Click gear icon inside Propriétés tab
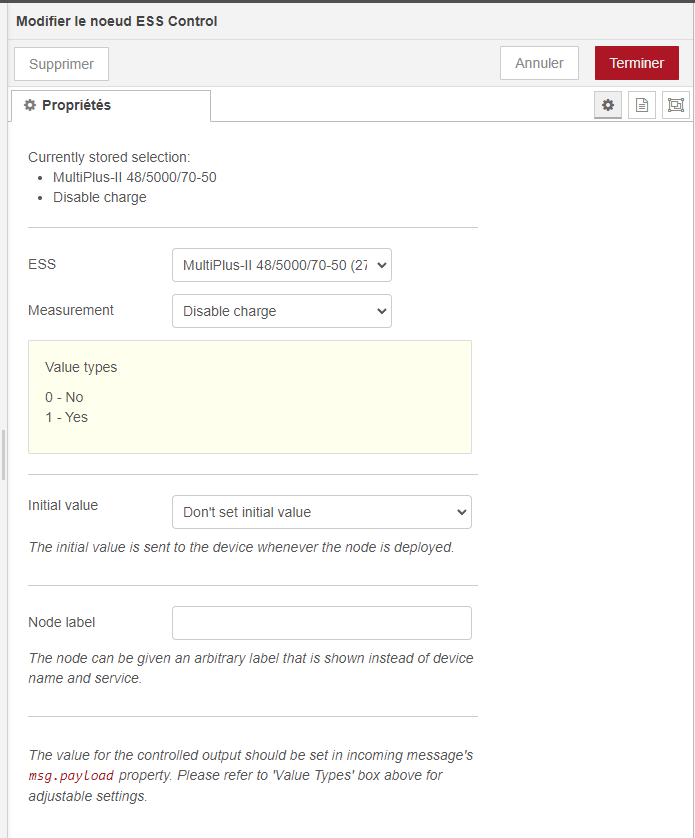This screenshot has height=838, width=695. coord(30,105)
